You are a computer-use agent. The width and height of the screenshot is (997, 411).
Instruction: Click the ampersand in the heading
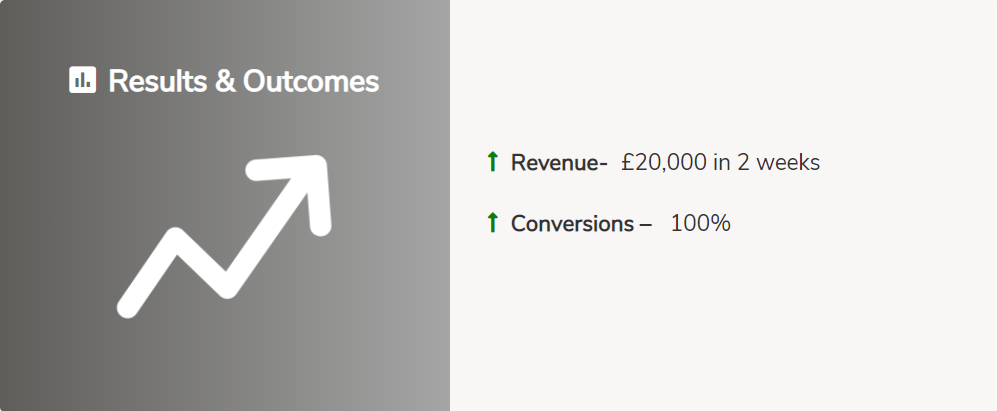(x=226, y=81)
